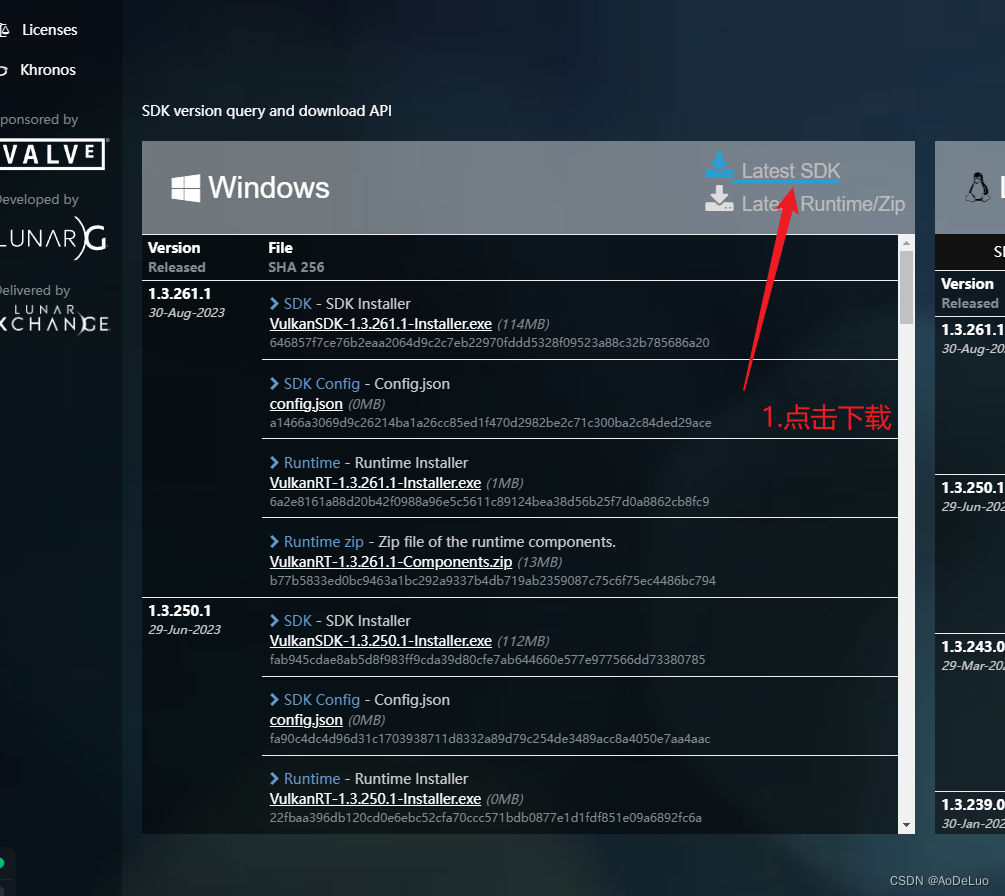Expand SDK Config chevron for 1.3.261.1
1005x896 pixels.
tap(274, 383)
